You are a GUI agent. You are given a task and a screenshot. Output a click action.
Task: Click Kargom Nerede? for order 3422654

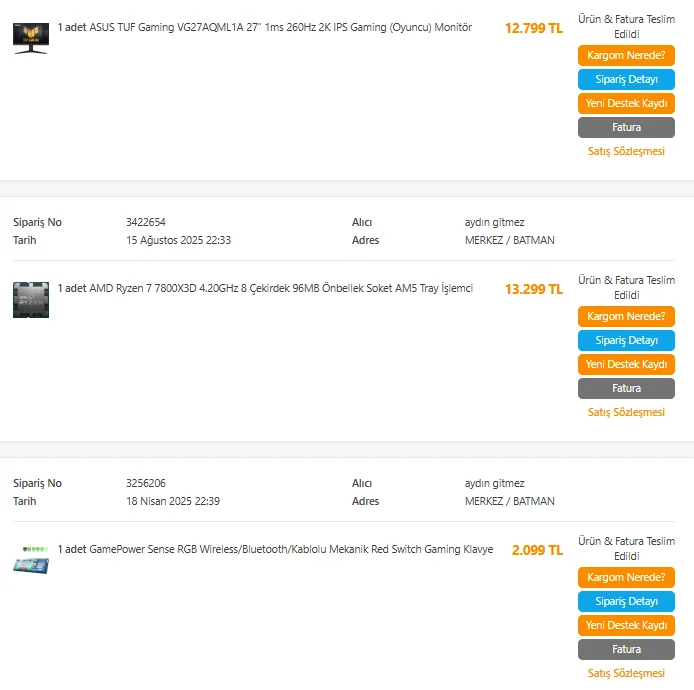(x=626, y=317)
